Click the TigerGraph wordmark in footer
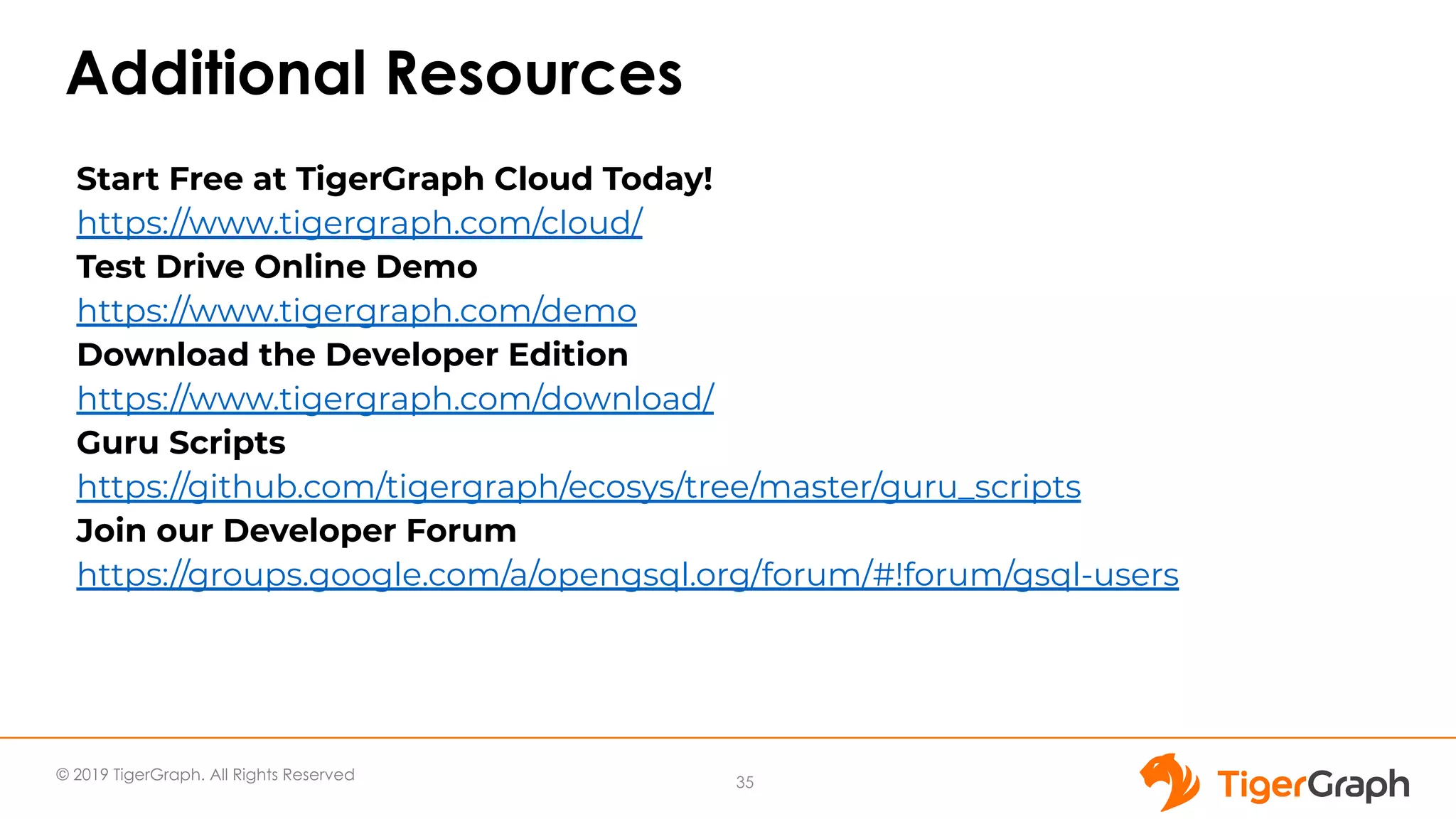1456x819 pixels. (x=1313, y=785)
